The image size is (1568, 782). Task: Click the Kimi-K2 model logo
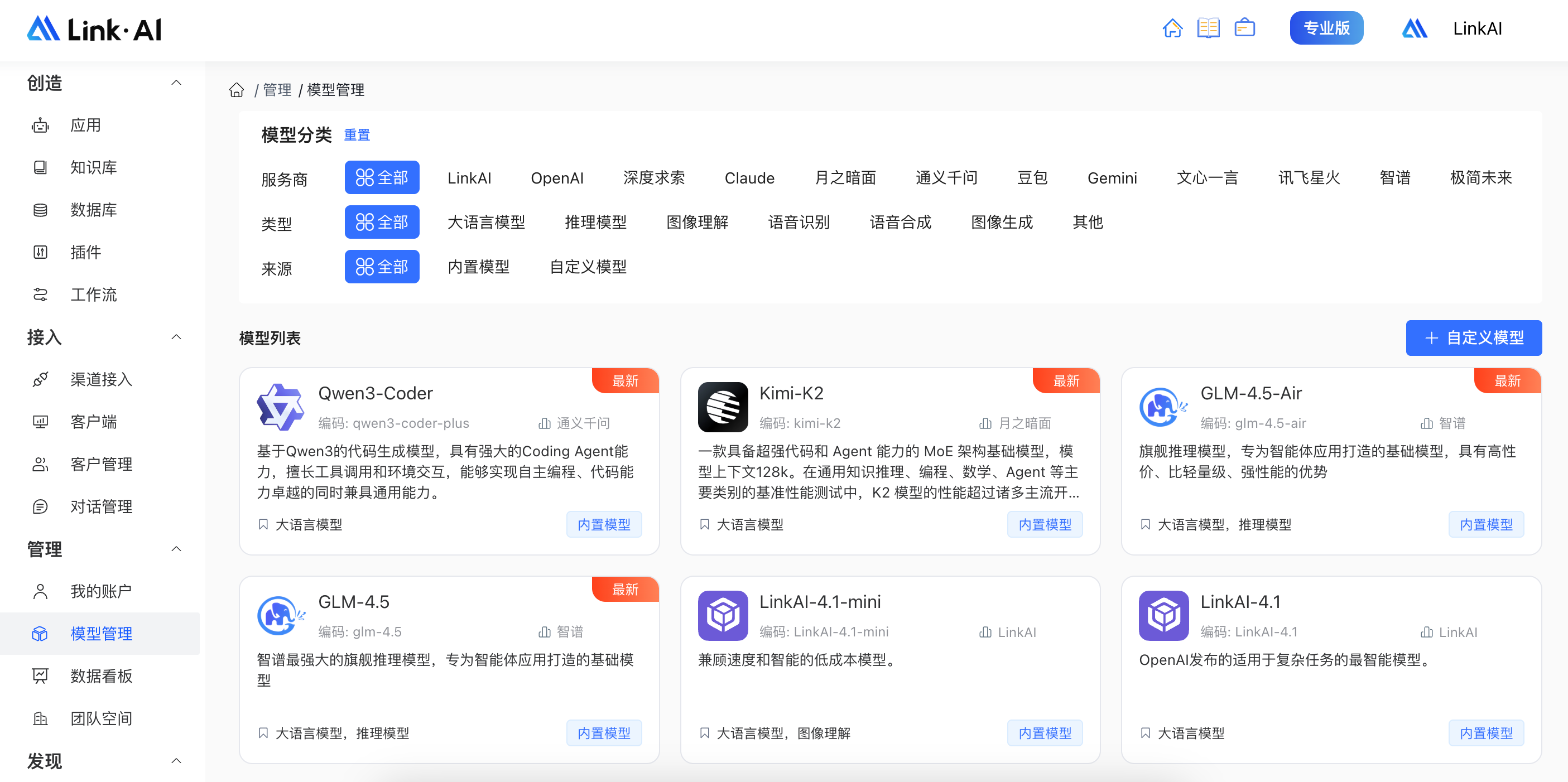pyautogui.click(x=723, y=407)
